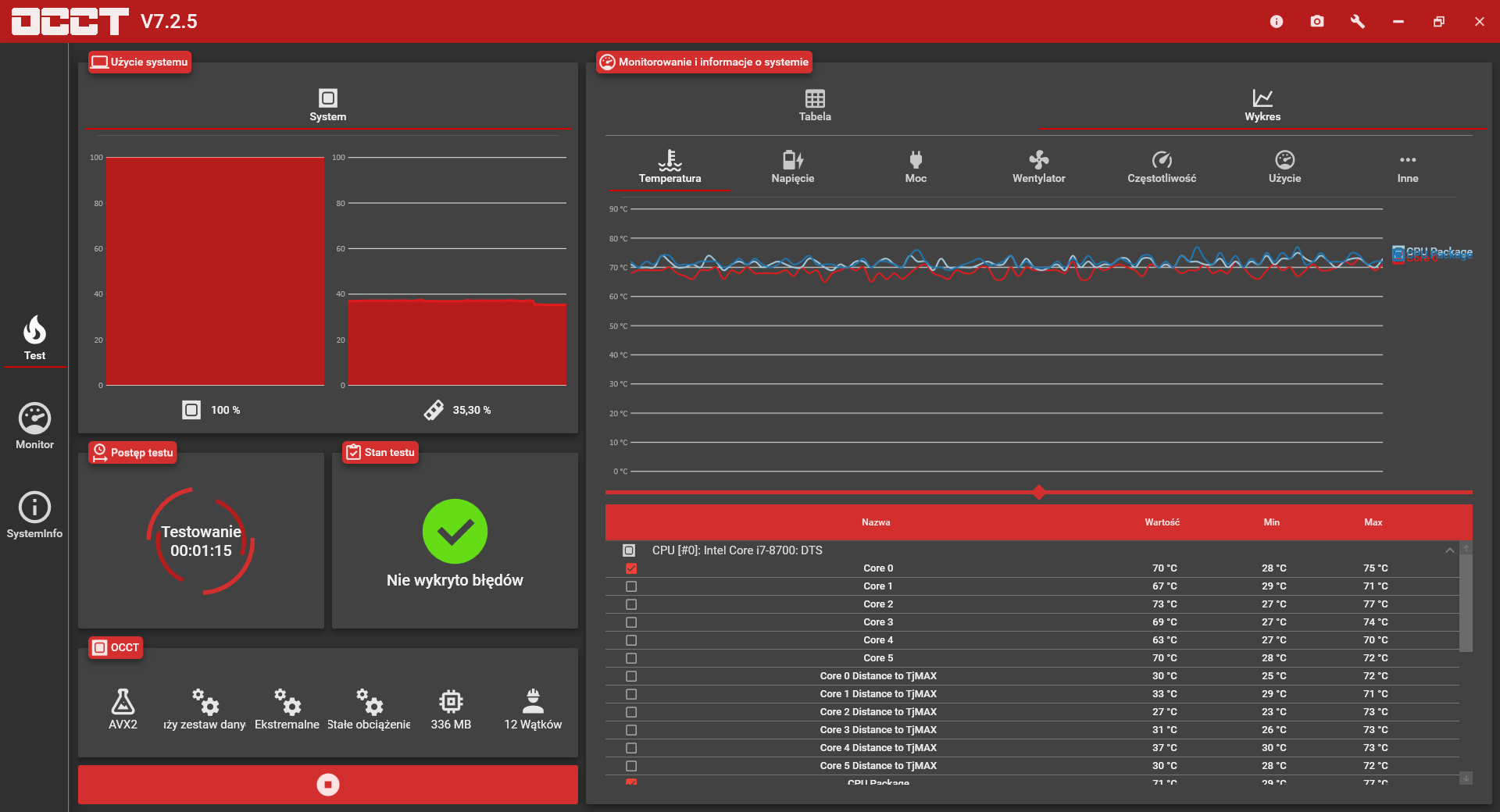Check the Core 2 checkbox
Screen dimensions: 1500x812
(631, 604)
